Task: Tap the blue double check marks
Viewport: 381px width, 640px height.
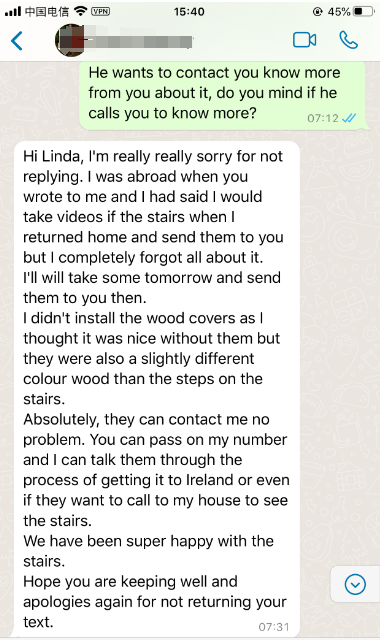Action: pyautogui.click(x=349, y=118)
